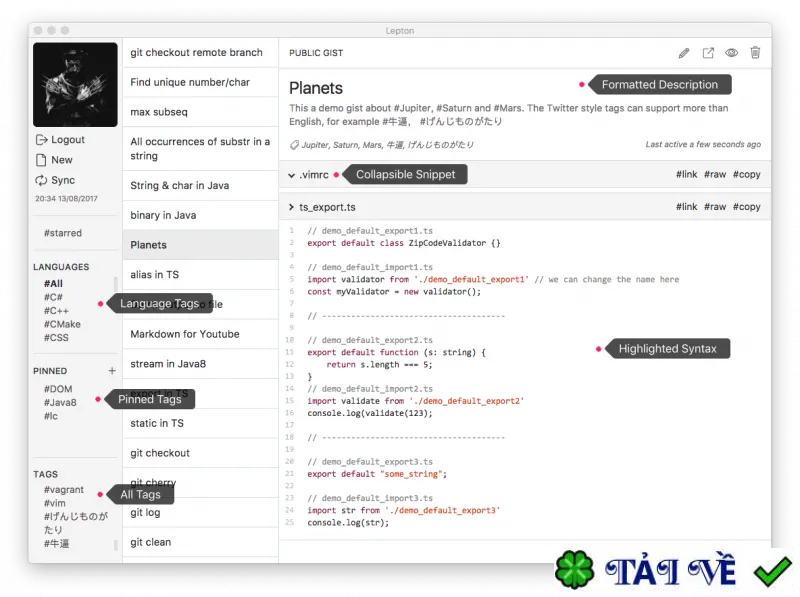Open #raw link for .vimrc

[x=715, y=175]
